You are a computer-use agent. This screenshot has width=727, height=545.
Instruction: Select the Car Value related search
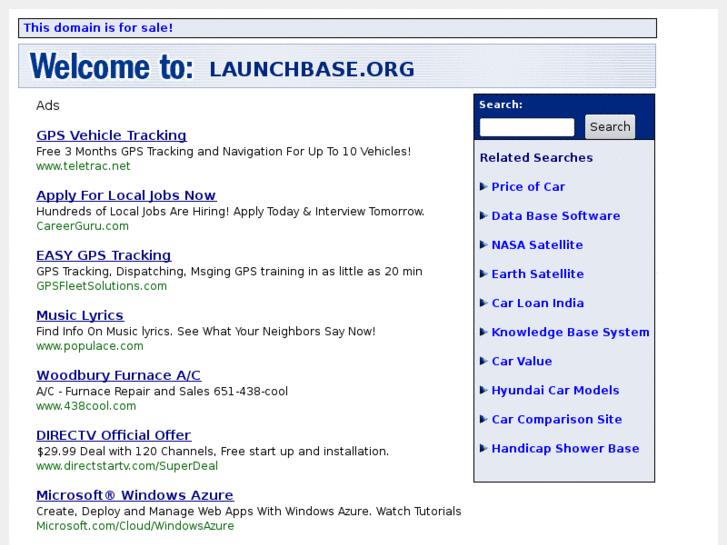coord(522,361)
